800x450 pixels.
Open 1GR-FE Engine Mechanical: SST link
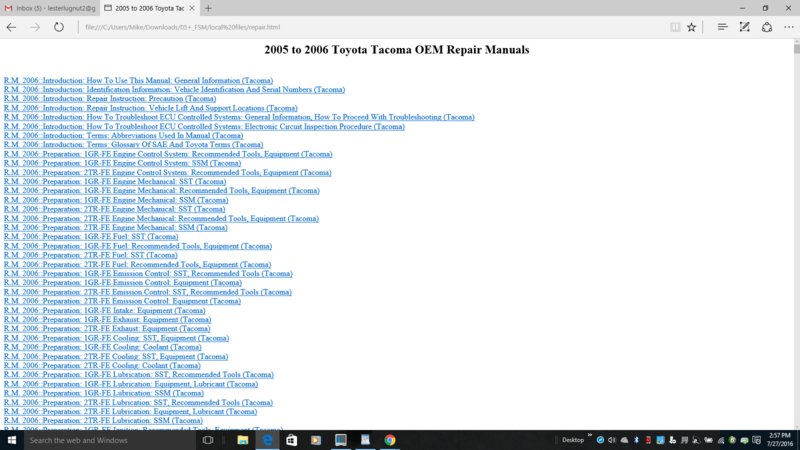pos(115,182)
